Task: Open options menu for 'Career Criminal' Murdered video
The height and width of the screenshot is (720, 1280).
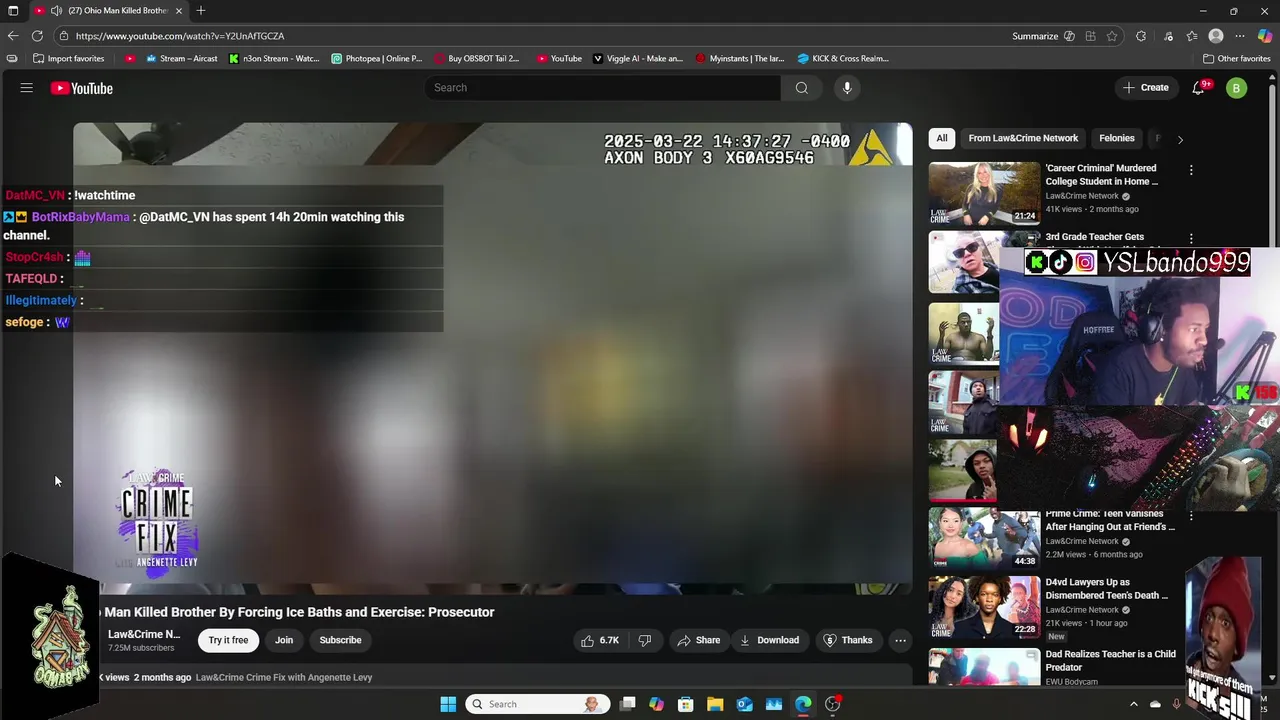Action: point(1191,170)
